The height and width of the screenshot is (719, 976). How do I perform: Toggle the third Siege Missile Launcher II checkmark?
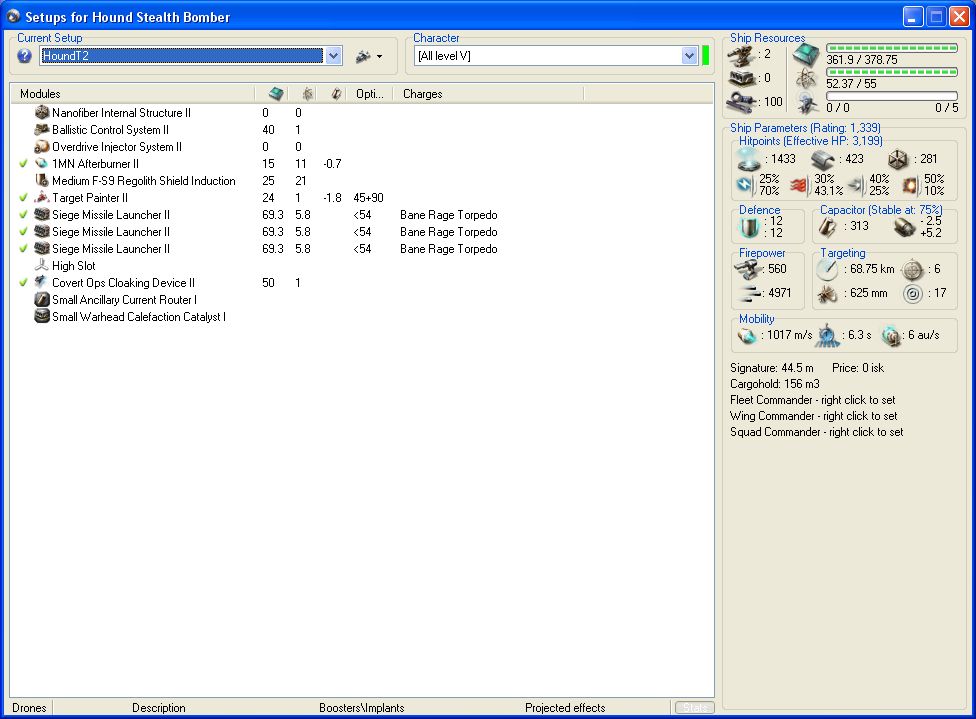[24, 248]
